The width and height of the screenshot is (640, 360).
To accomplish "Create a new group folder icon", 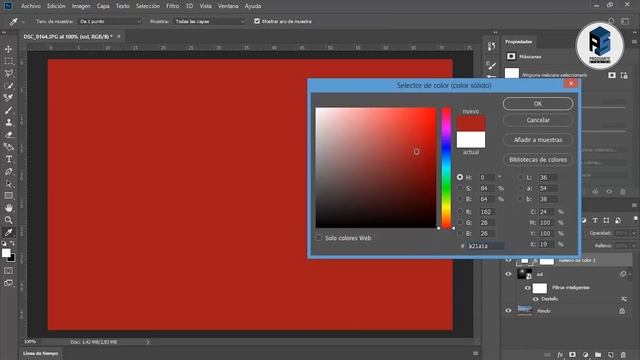I will point(598,355).
